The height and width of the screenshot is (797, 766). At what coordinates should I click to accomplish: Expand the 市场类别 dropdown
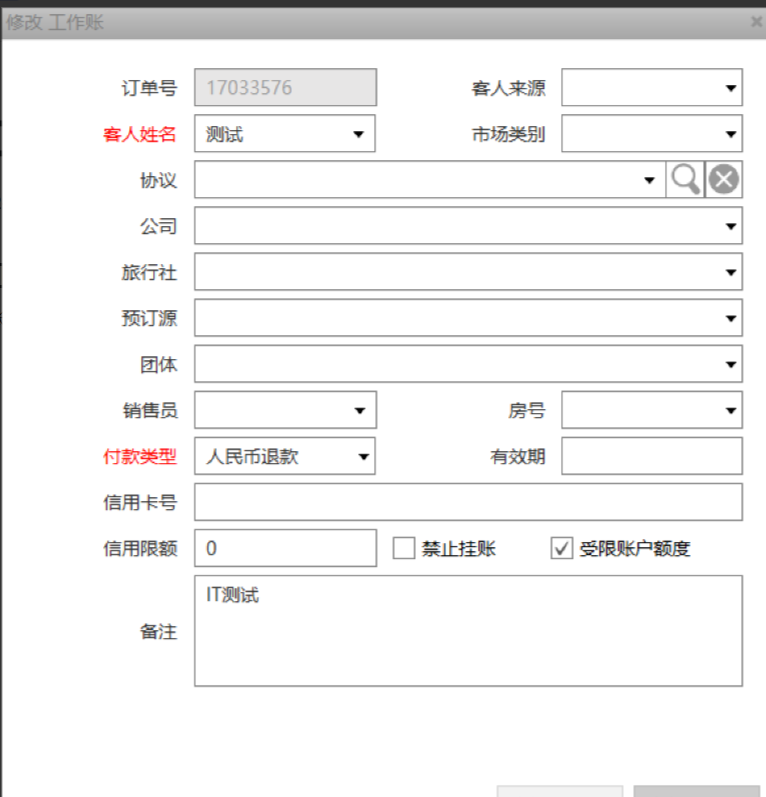[x=731, y=134]
